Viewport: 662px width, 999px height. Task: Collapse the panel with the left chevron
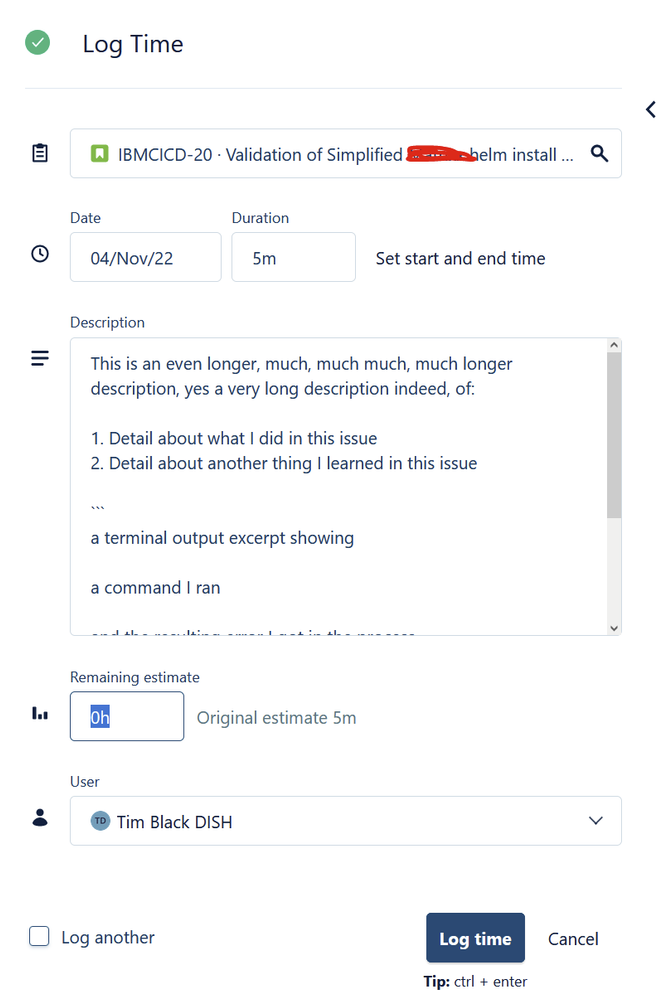pos(651,110)
